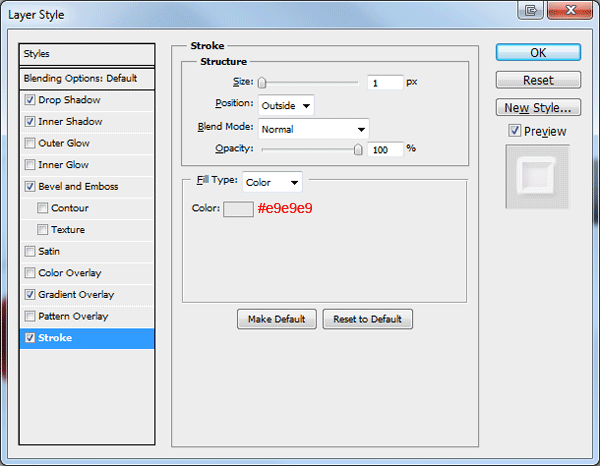Uncheck the Gradient Overlay checkbox
The height and width of the screenshot is (466, 600).
coord(30,295)
